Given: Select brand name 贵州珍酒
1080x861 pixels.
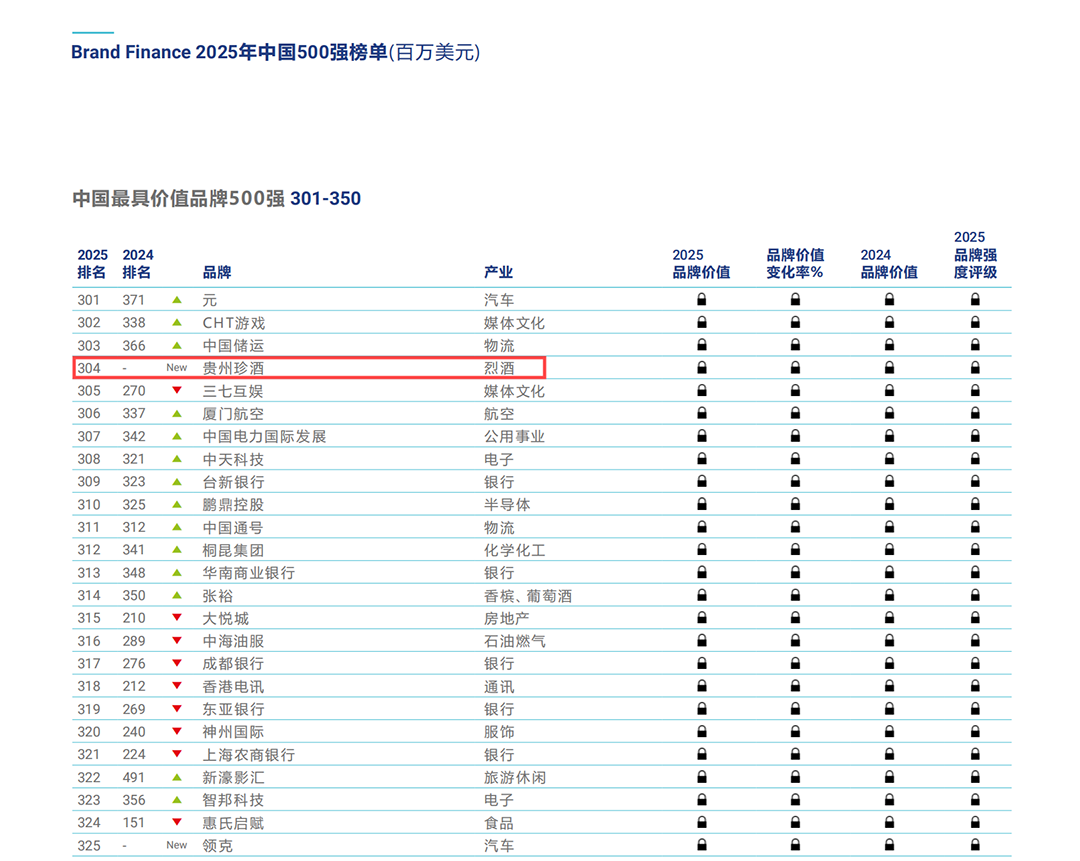Looking at the screenshot, I should pyautogui.click(x=233, y=369).
